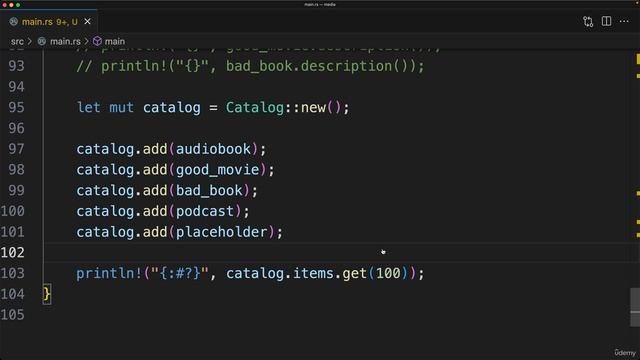Open the editor More Actions ellipsis
640x360 pixels.
[624, 21]
